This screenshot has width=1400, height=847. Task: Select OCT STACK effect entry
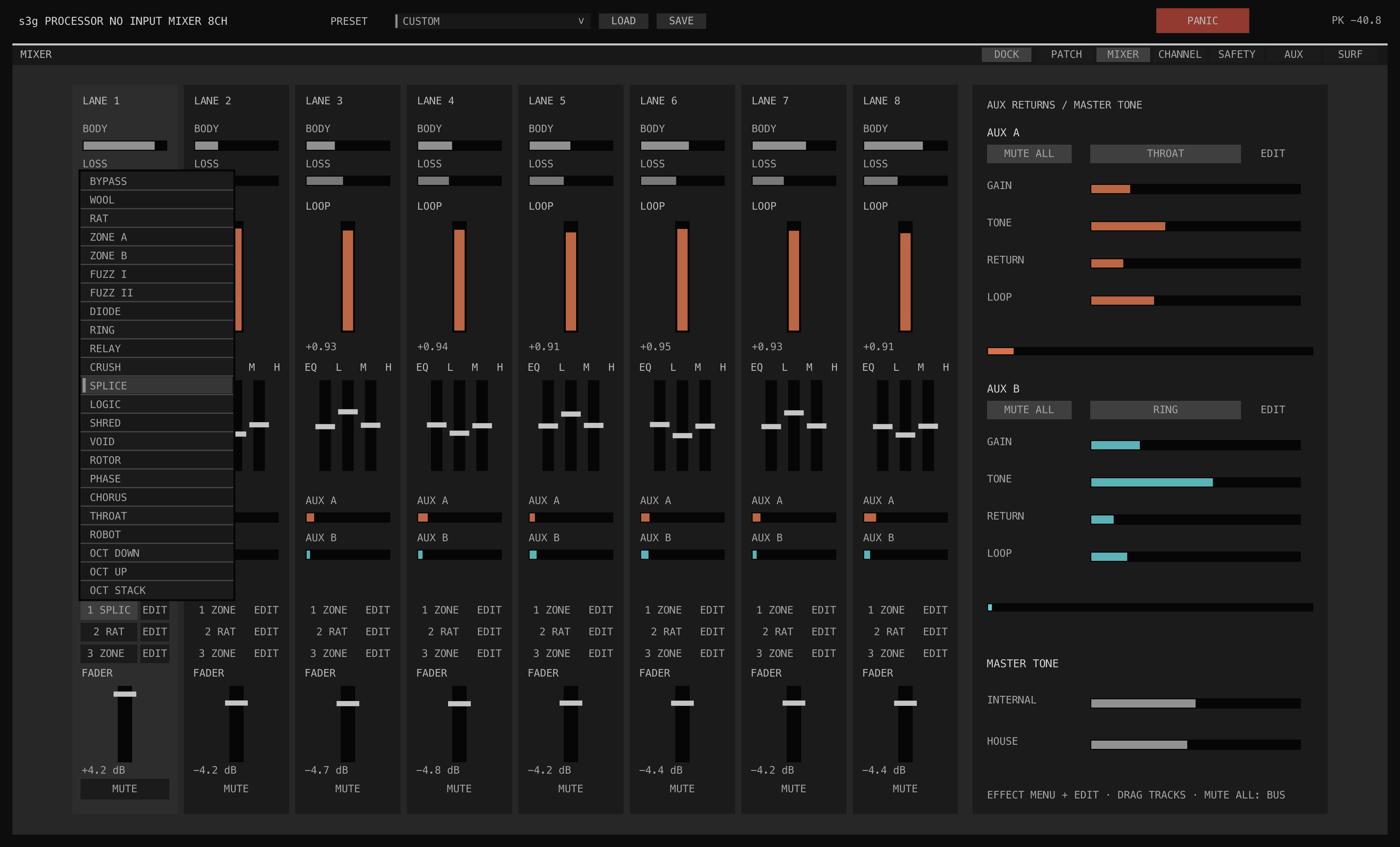[157, 590]
